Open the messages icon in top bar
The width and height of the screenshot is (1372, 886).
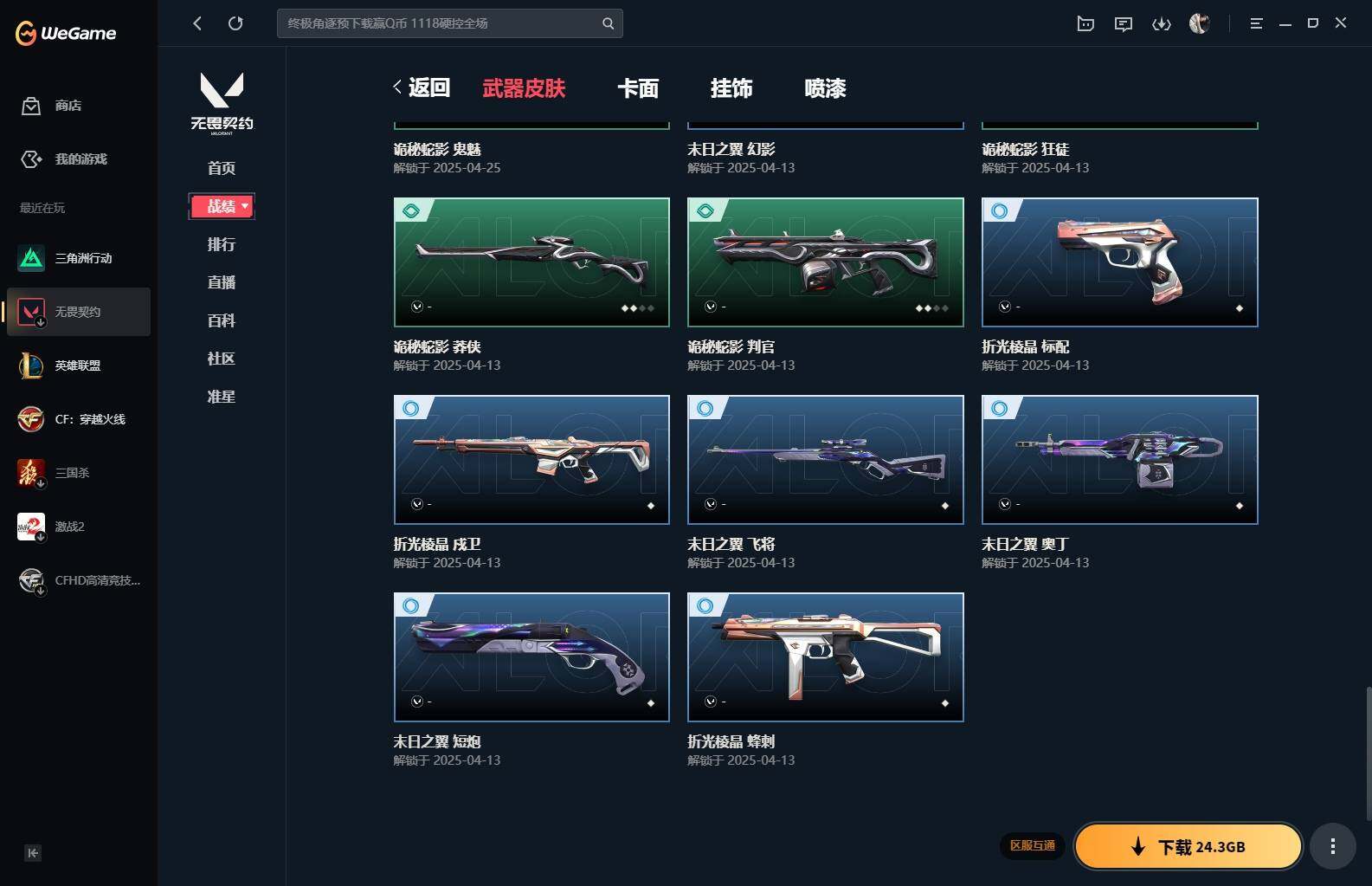click(x=1124, y=23)
